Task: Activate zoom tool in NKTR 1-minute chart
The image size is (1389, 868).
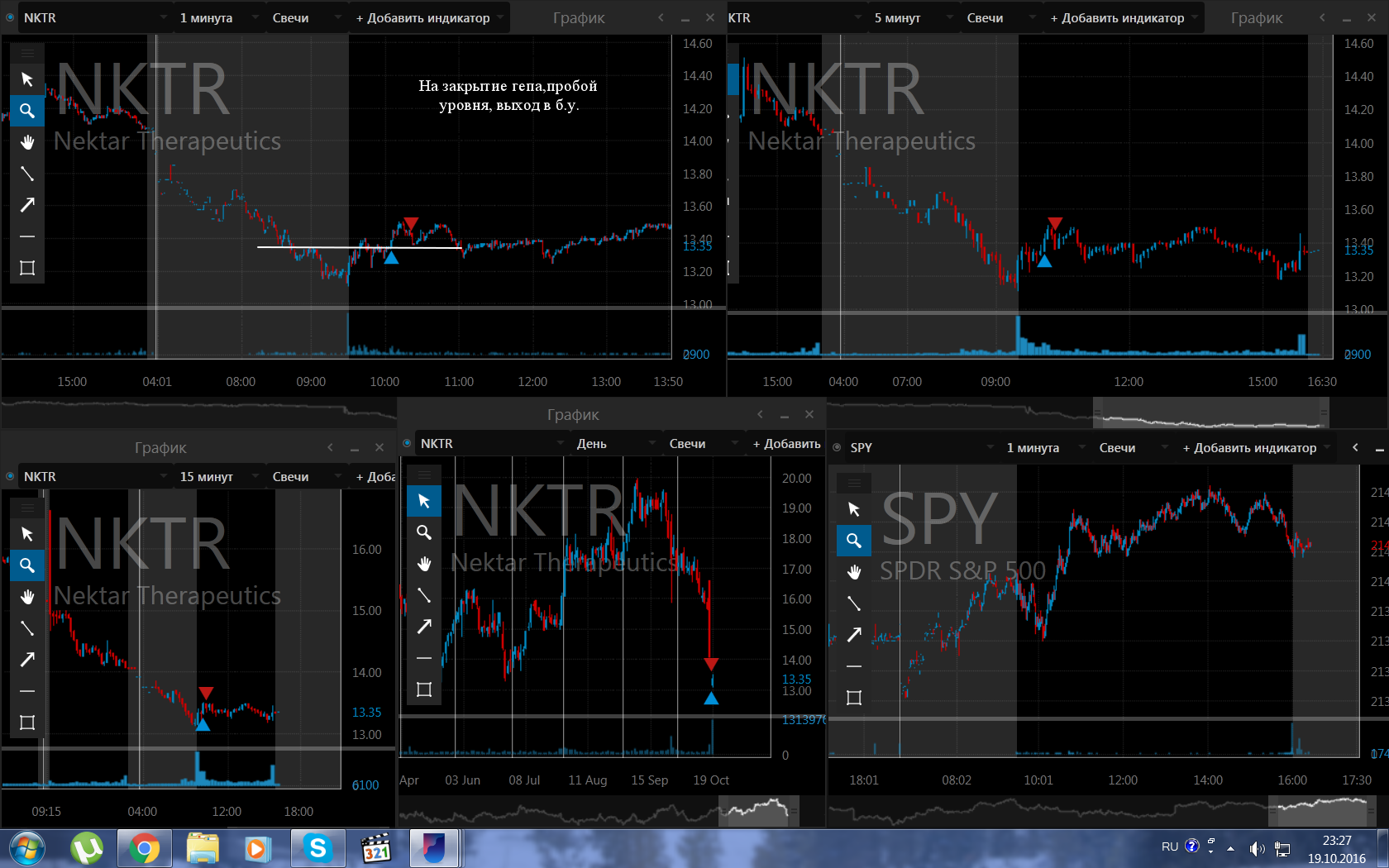Action: pyautogui.click(x=27, y=111)
